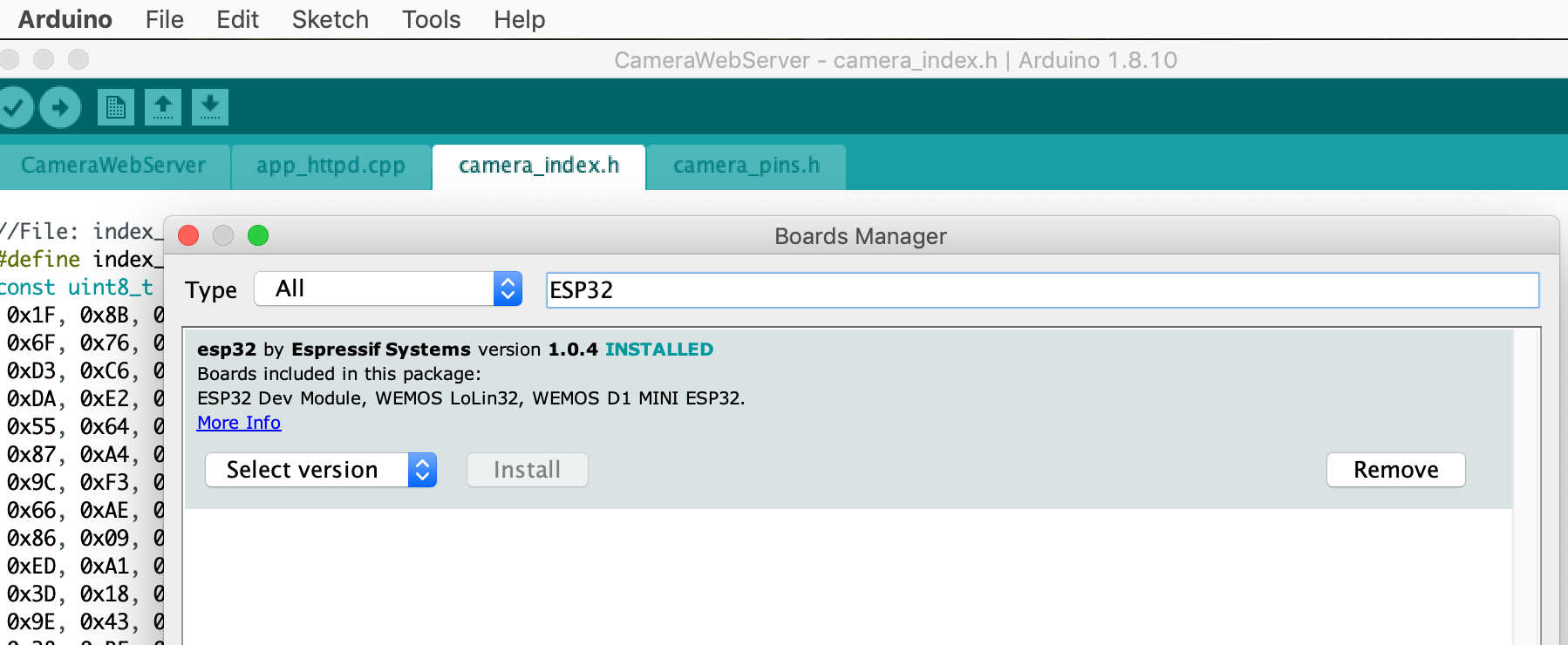The height and width of the screenshot is (645, 1568).
Task: Click the code line starting 0x6F, 0x76
Action: pos(85,343)
